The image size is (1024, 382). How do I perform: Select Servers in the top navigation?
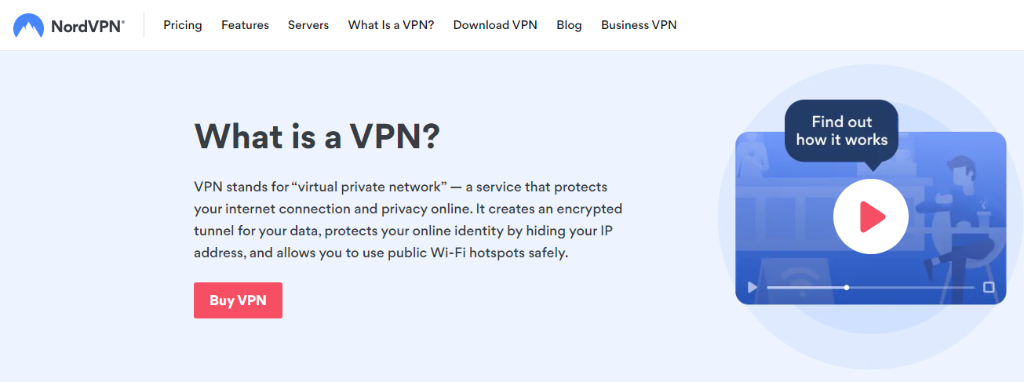click(x=308, y=25)
